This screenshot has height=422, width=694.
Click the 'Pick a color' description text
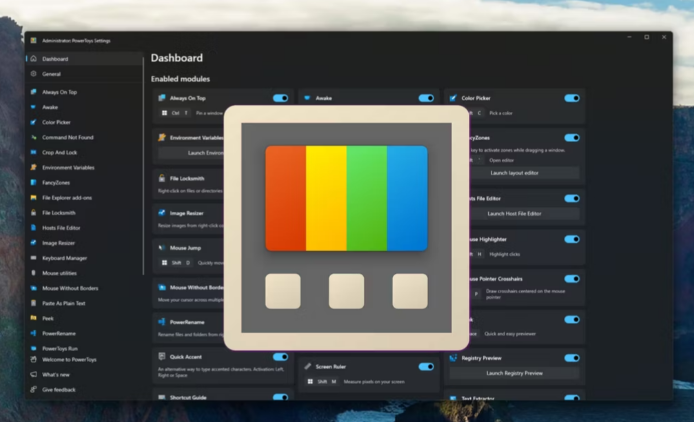coord(501,113)
